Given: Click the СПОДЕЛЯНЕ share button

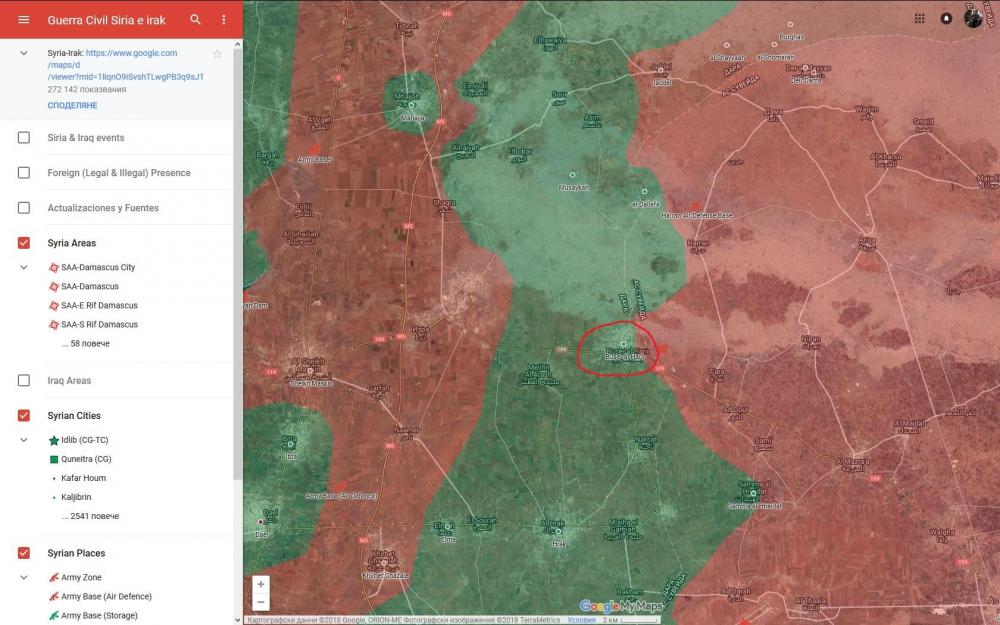Looking at the screenshot, I should click(72, 105).
